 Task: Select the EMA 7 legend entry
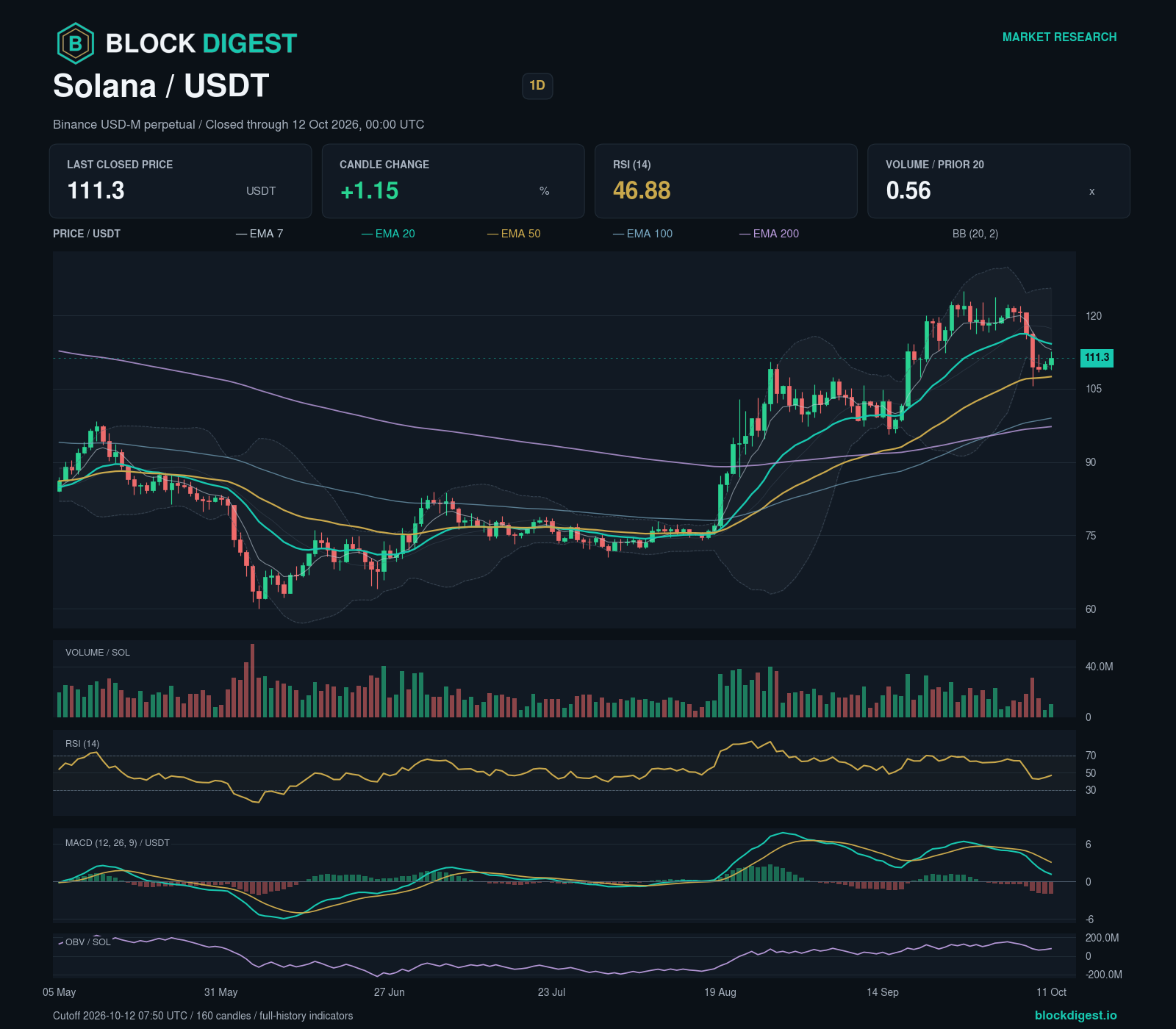(259, 234)
